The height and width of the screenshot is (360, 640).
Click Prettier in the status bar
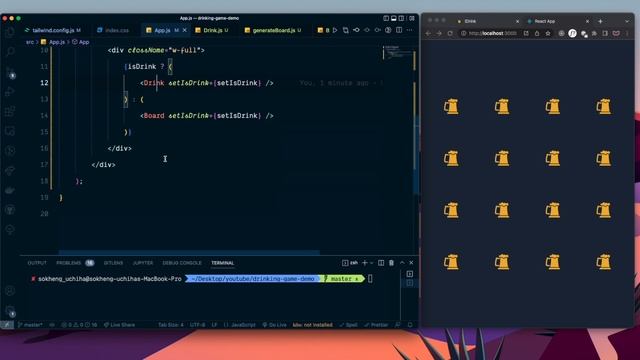pyautogui.click(x=376, y=325)
